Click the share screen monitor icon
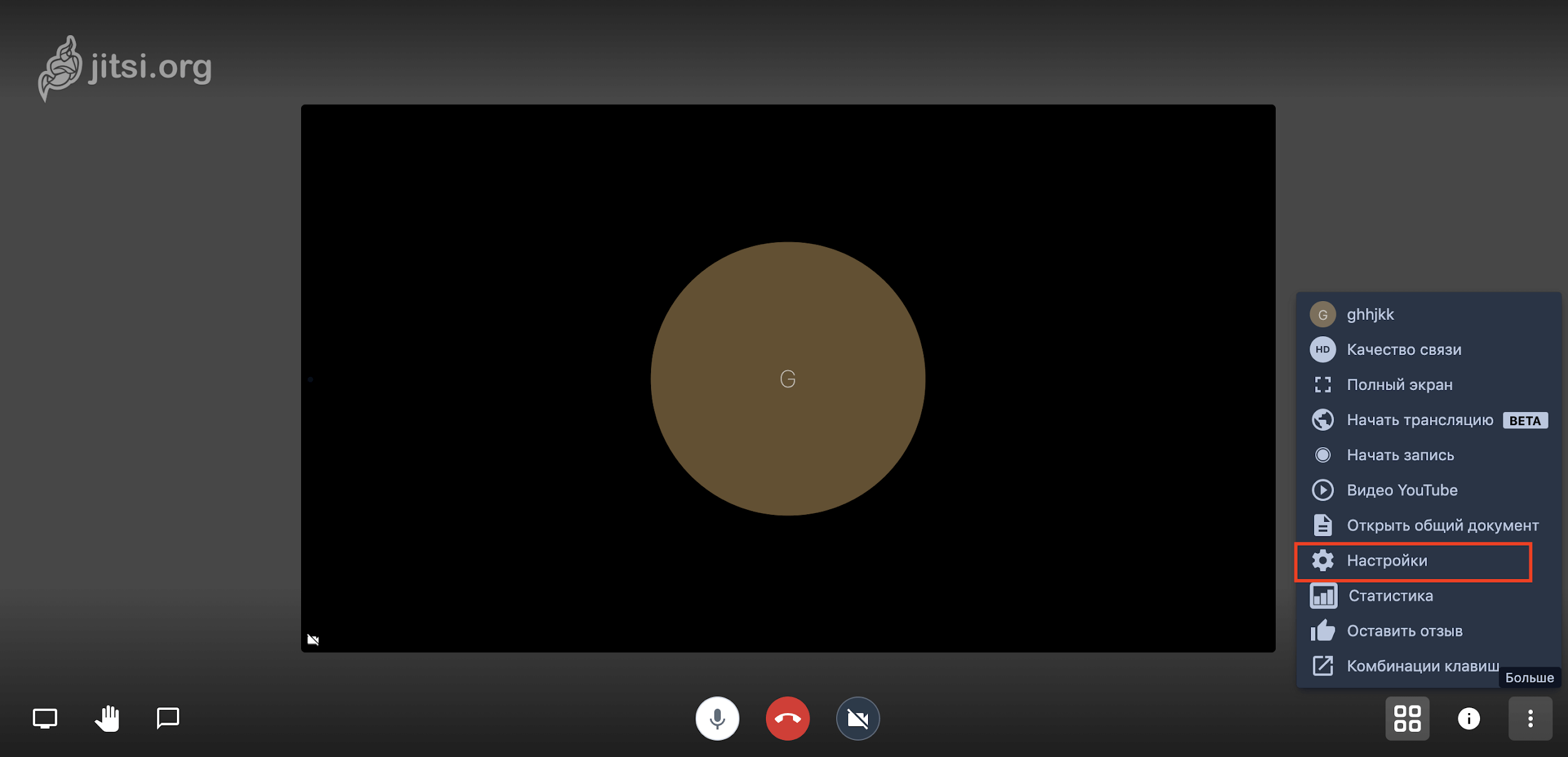1568x757 pixels. pos(45,718)
